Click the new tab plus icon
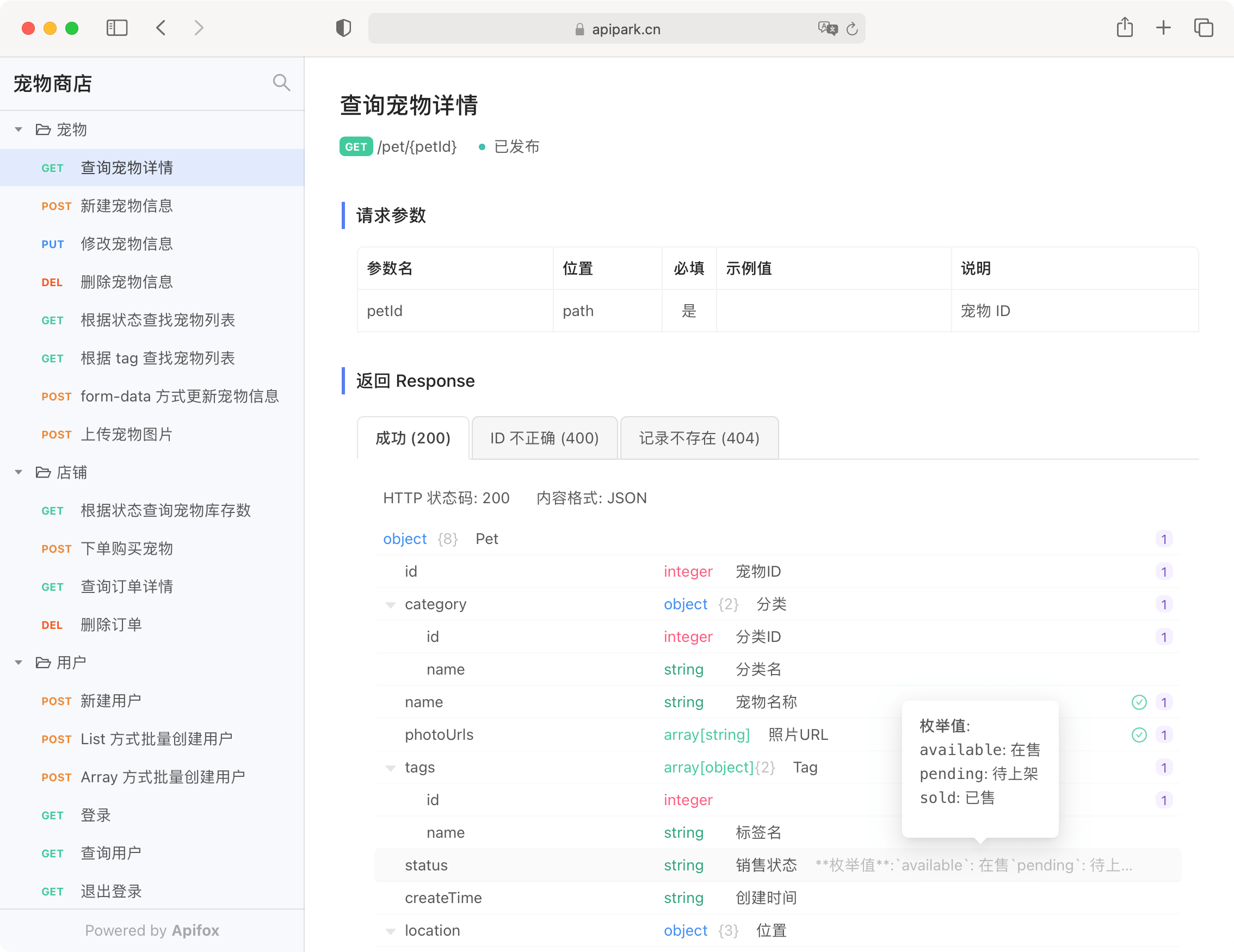The width and height of the screenshot is (1234, 952). pos(1163,28)
